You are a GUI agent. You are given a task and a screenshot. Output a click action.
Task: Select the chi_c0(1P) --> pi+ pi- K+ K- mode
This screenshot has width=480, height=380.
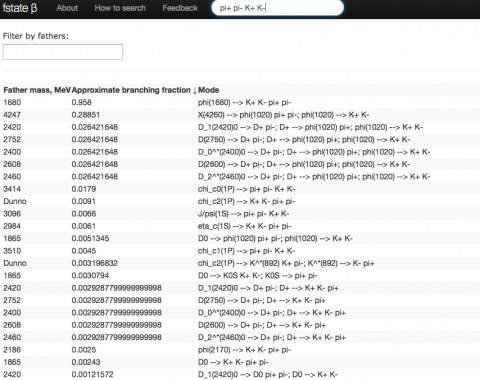point(246,189)
